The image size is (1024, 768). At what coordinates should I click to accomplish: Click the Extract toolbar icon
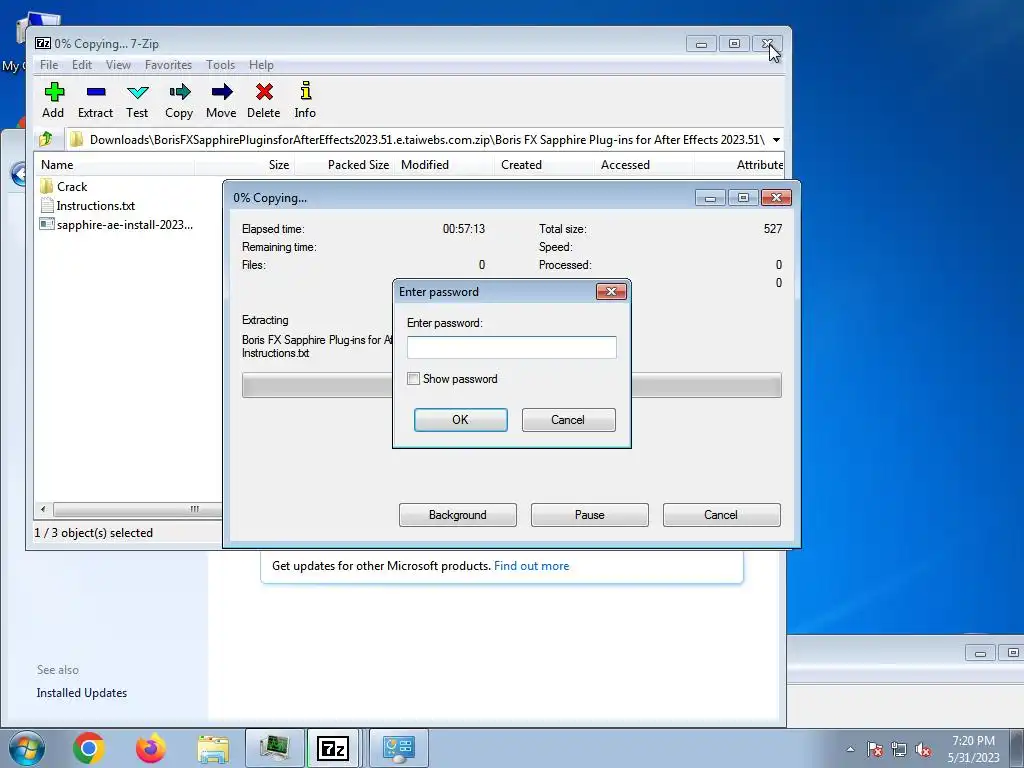[x=95, y=100]
